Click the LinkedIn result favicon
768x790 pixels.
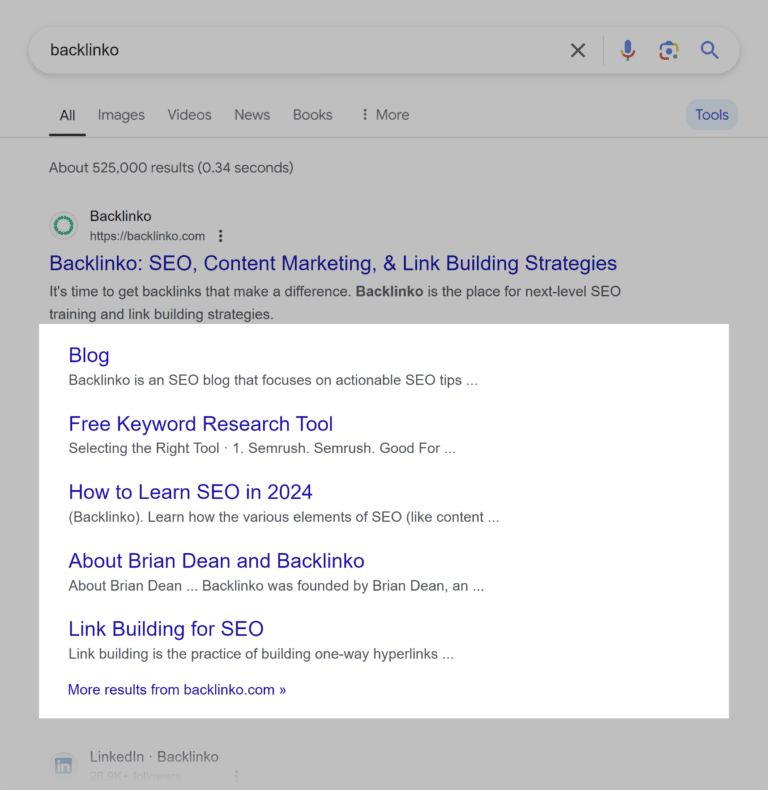click(x=64, y=766)
